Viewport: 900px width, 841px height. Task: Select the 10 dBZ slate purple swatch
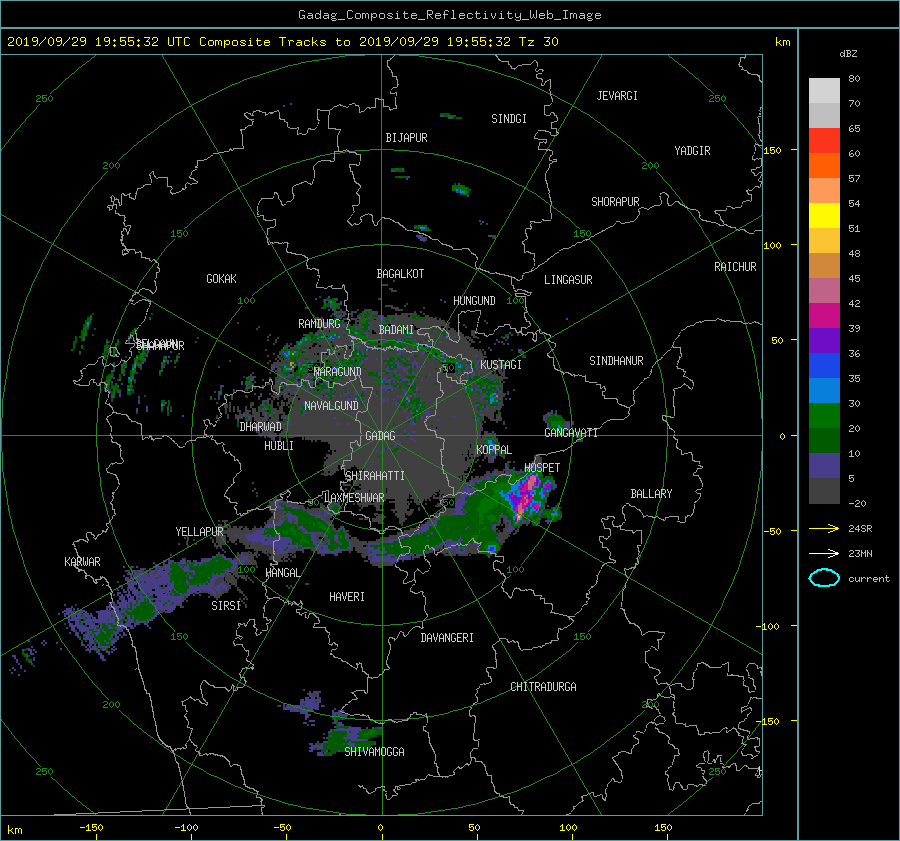tap(824, 466)
